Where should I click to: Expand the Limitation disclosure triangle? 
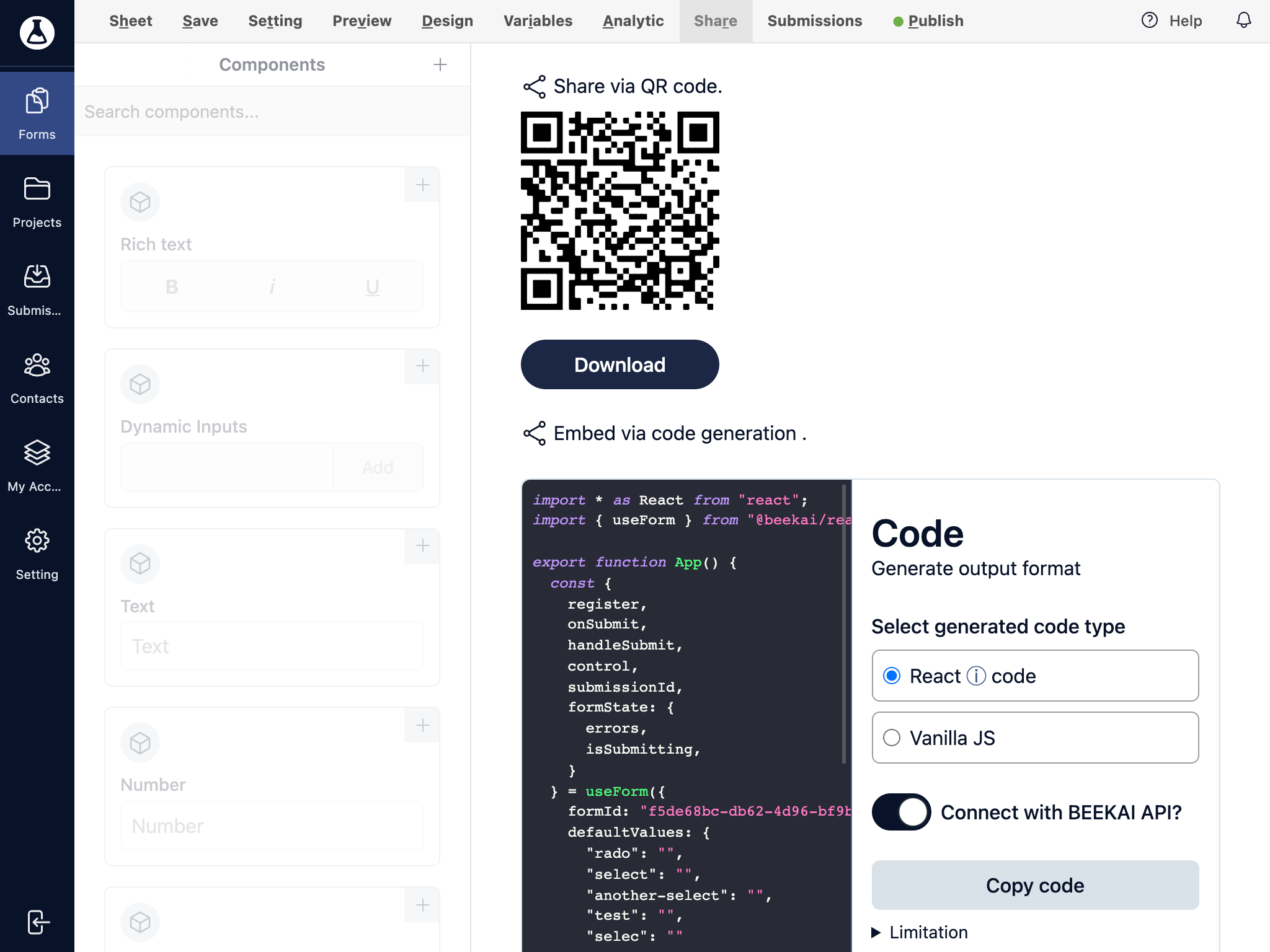click(x=876, y=932)
